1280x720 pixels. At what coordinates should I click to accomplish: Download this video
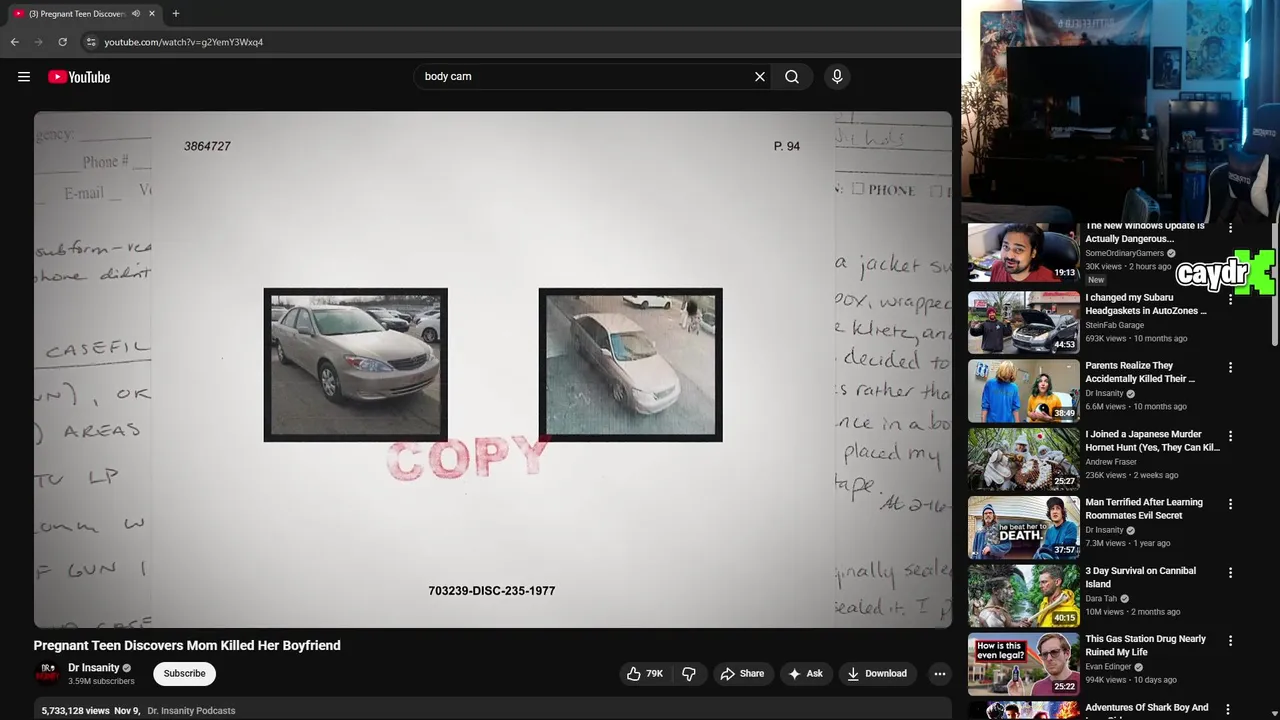(x=877, y=674)
